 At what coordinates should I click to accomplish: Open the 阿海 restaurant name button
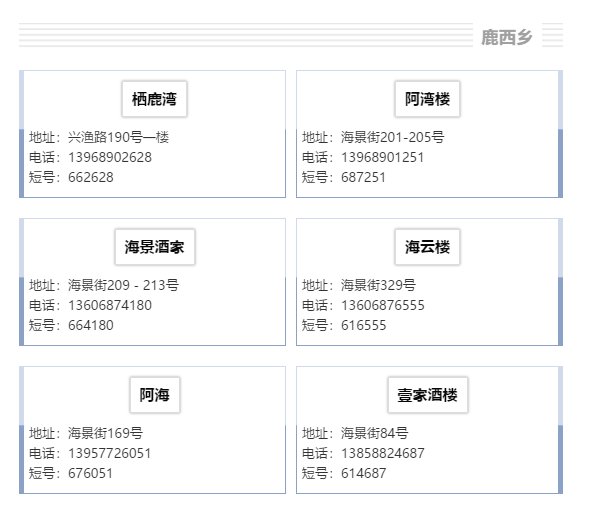(x=155, y=395)
